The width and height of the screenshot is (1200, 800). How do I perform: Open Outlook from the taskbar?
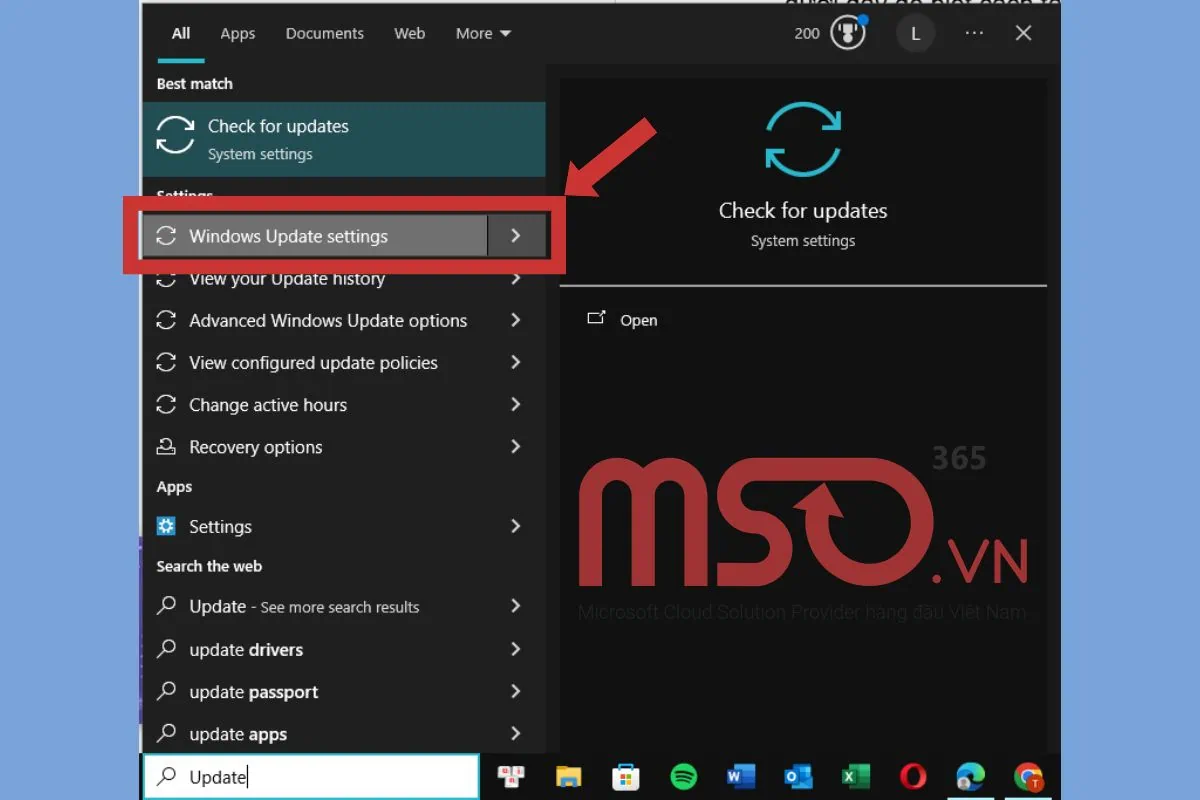pos(798,776)
